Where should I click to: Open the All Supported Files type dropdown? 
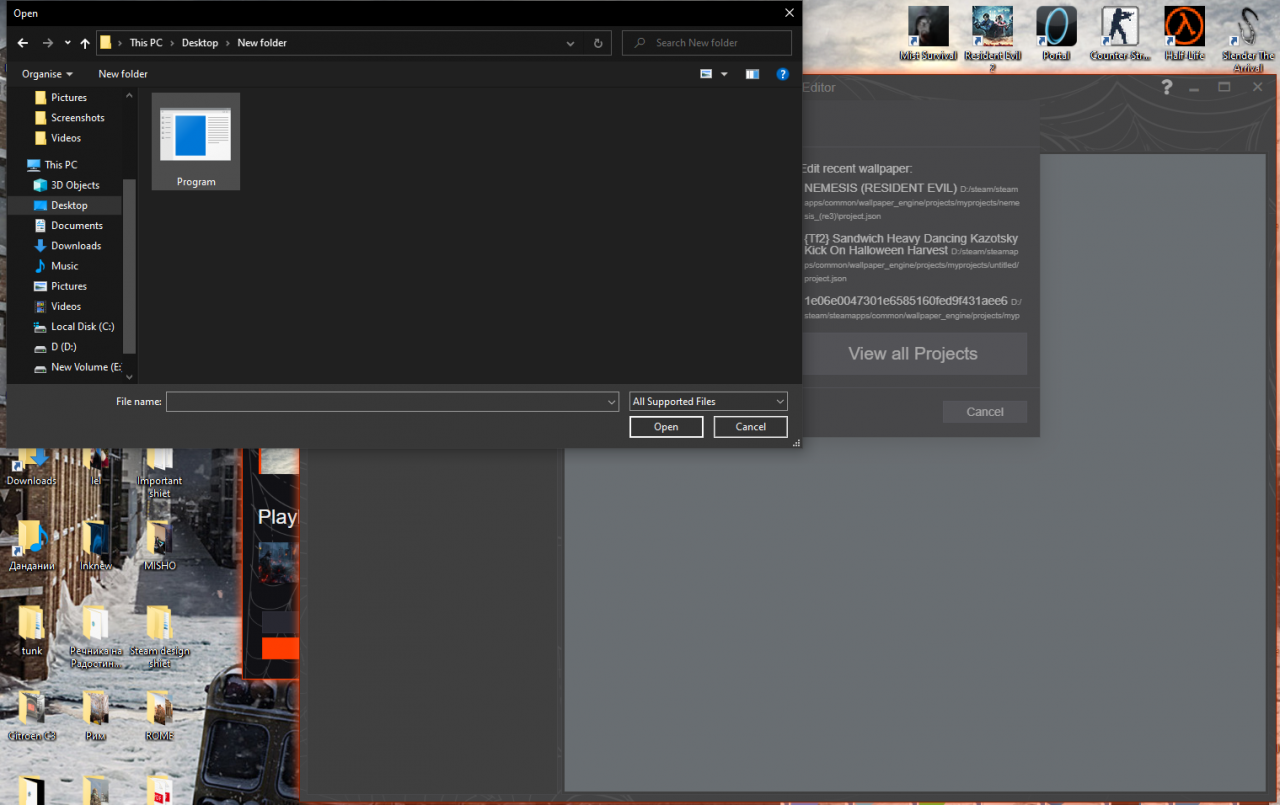coord(708,401)
